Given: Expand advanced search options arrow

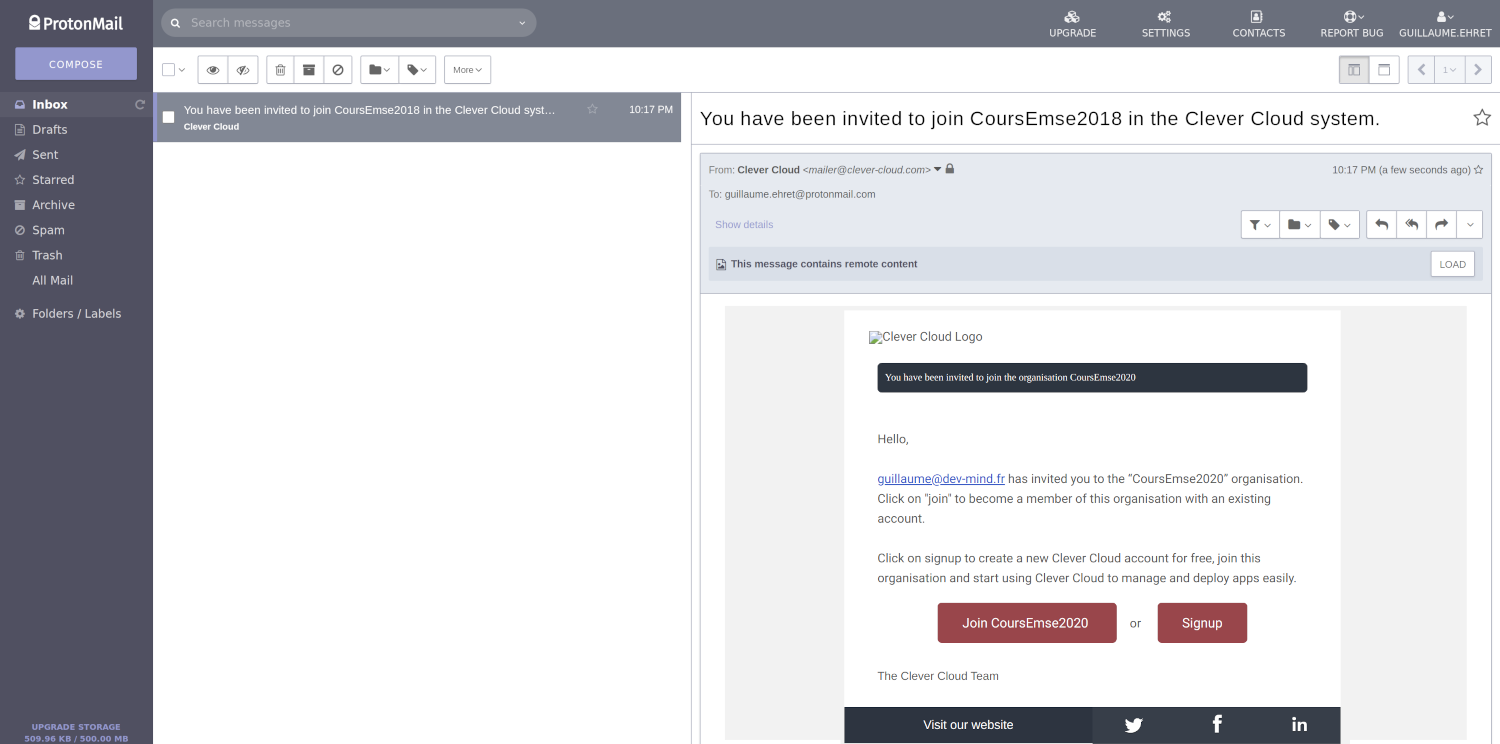Looking at the screenshot, I should (x=522, y=23).
